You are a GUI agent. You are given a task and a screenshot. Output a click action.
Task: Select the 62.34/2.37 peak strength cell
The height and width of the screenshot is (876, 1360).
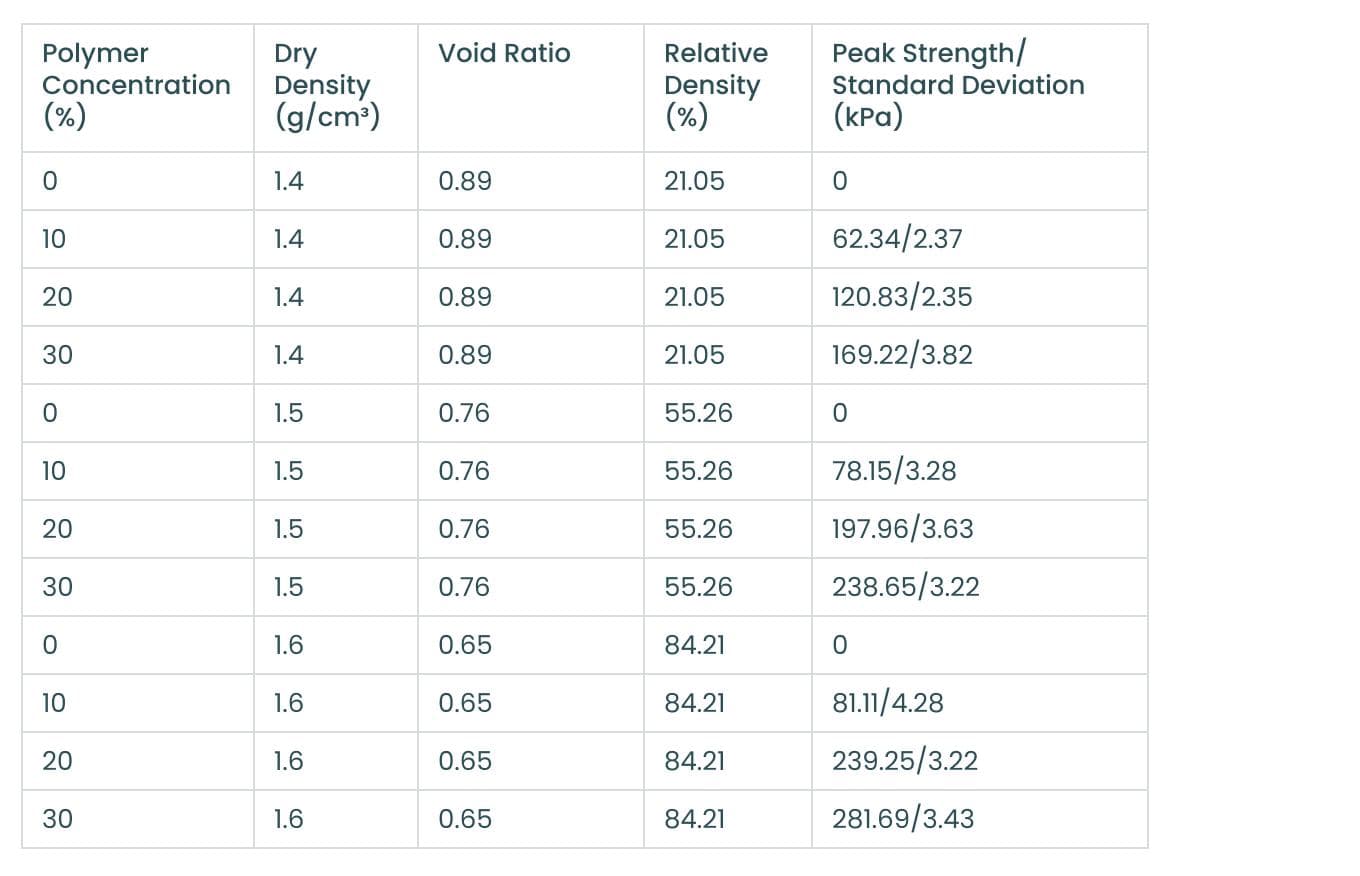(x=897, y=239)
